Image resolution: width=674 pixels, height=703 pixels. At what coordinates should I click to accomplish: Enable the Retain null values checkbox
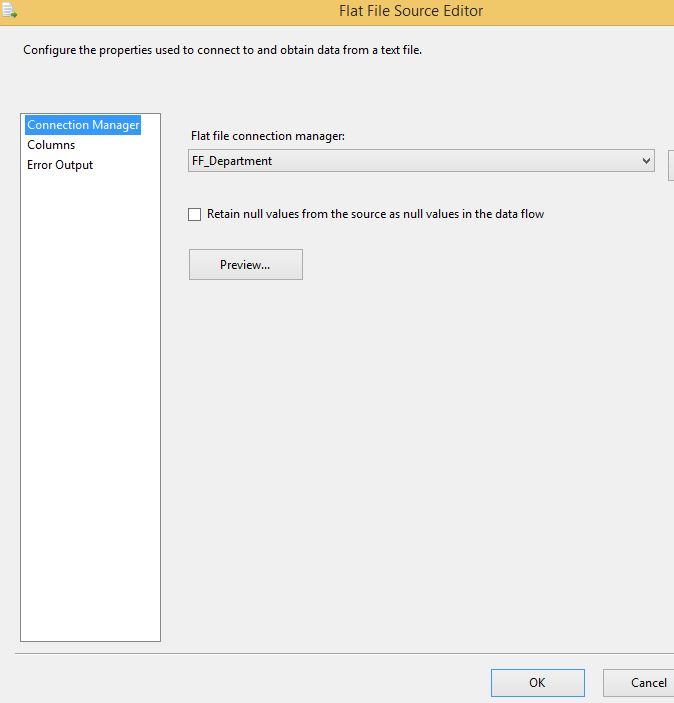pyautogui.click(x=195, y=214)
